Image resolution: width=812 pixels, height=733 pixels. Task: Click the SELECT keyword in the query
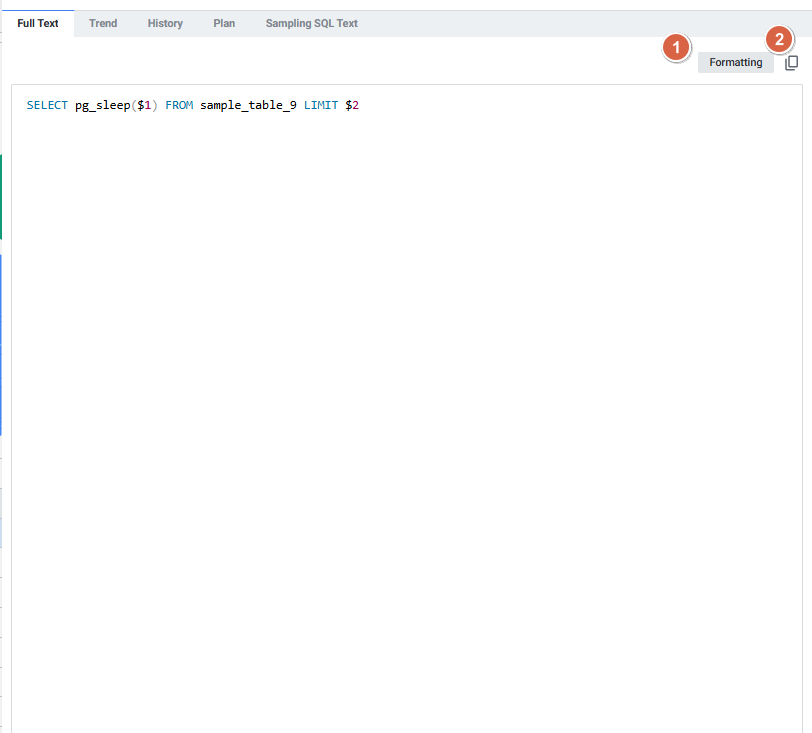[47, 105]
